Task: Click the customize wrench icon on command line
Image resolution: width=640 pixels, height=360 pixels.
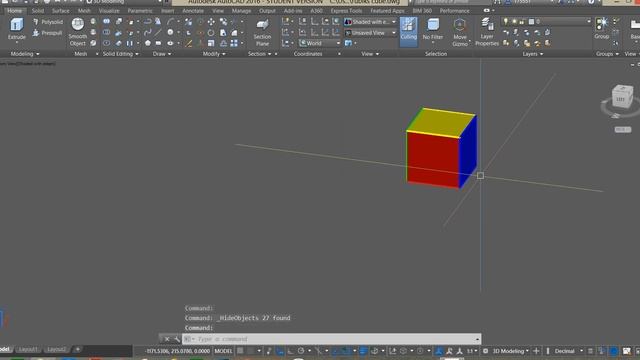Action: 176,339
